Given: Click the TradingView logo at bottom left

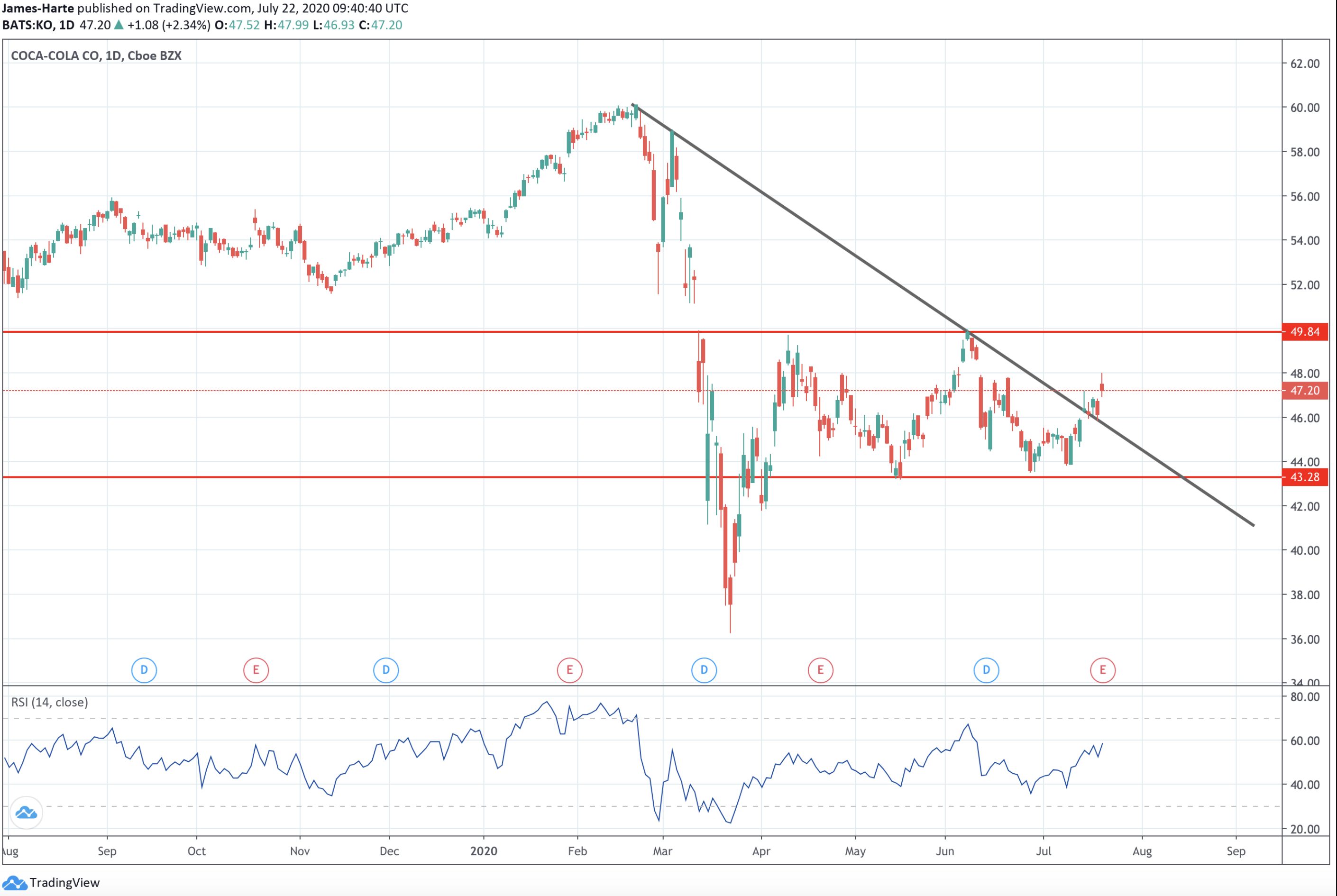Looking at the screenshot, I should (51, 883).
